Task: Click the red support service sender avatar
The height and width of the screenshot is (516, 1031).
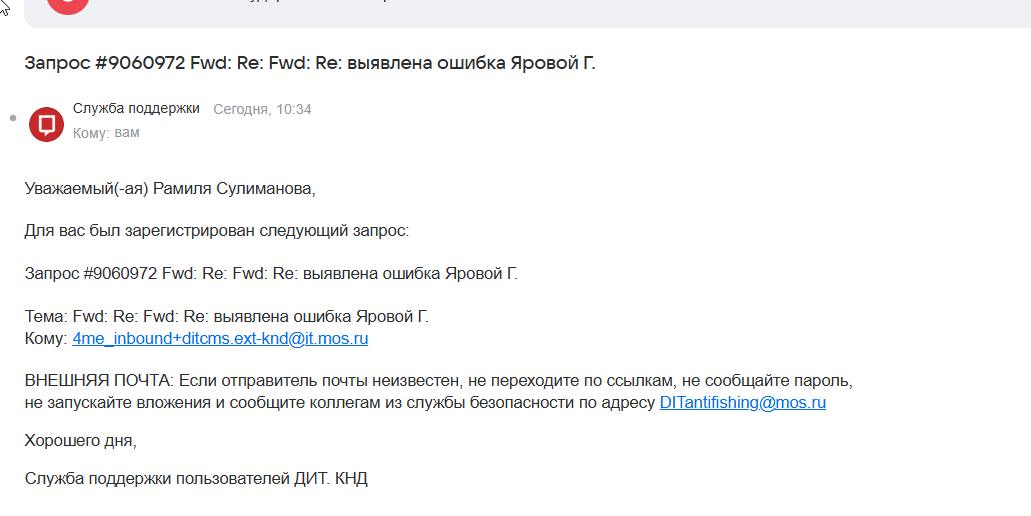Action: 46,124
